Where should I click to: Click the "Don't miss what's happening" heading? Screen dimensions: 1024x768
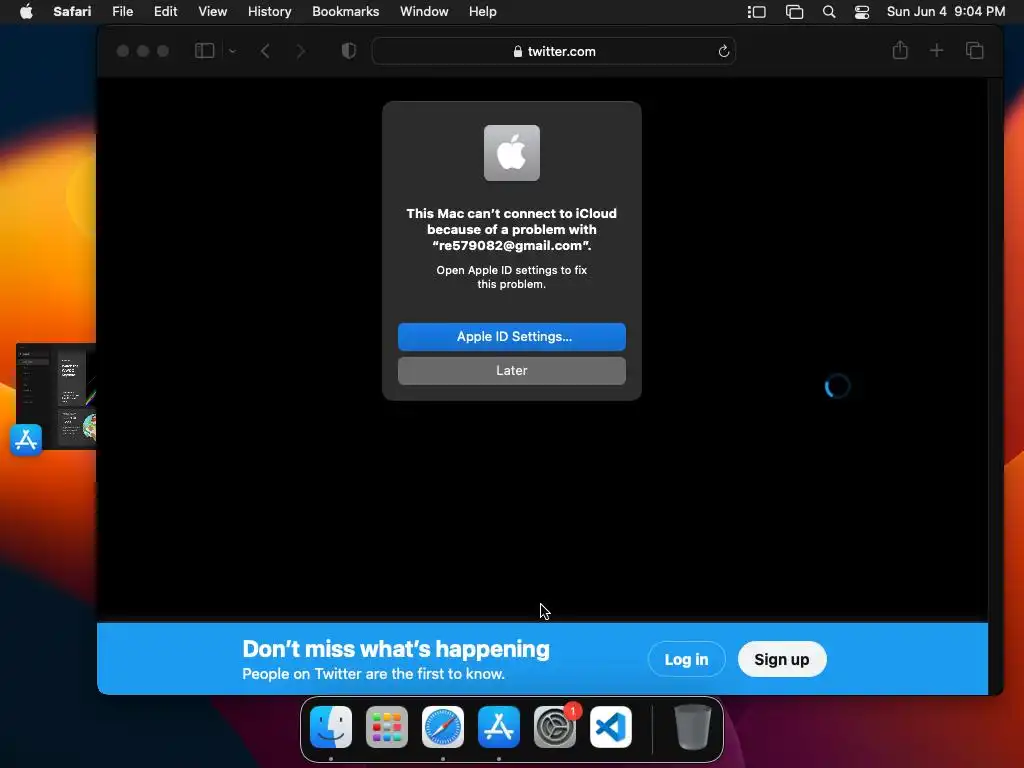click(x=396, y=649)
